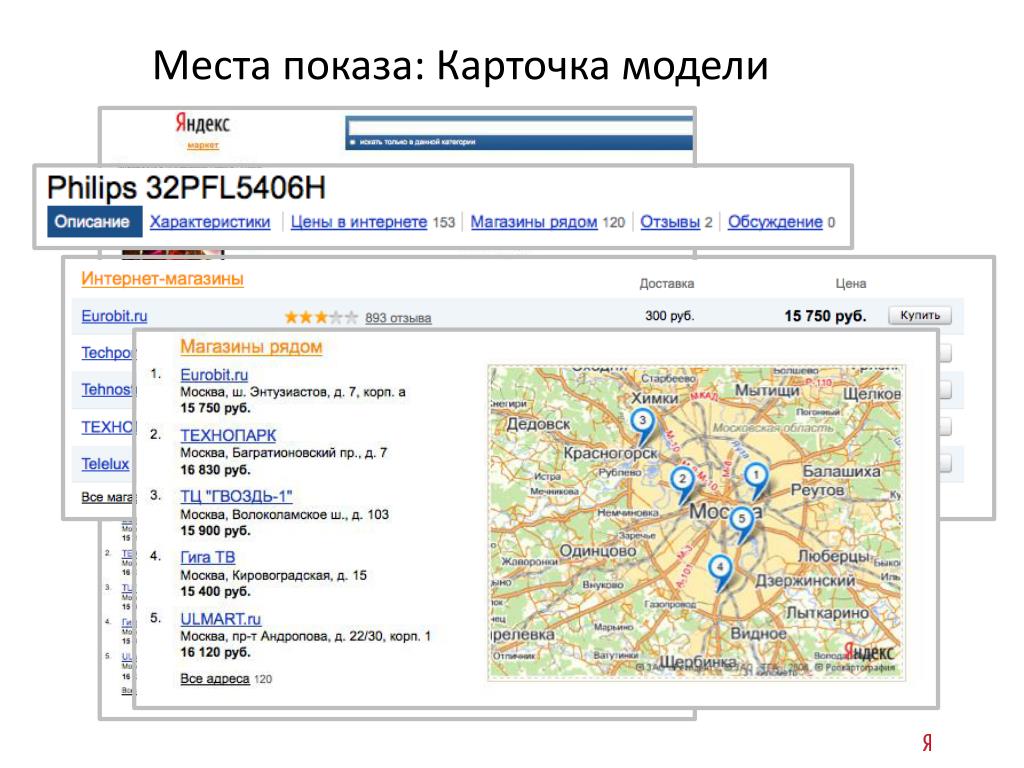The height and width of the screenshot is (768, 1024).
Task: Open Eurobit.ru in the nearby shops list
Action: click(214, 375)
